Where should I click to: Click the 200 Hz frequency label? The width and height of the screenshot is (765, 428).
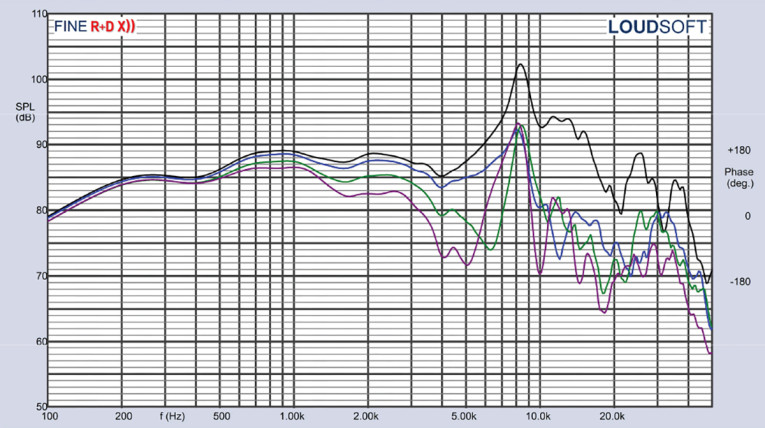click(x=122, y=415)
